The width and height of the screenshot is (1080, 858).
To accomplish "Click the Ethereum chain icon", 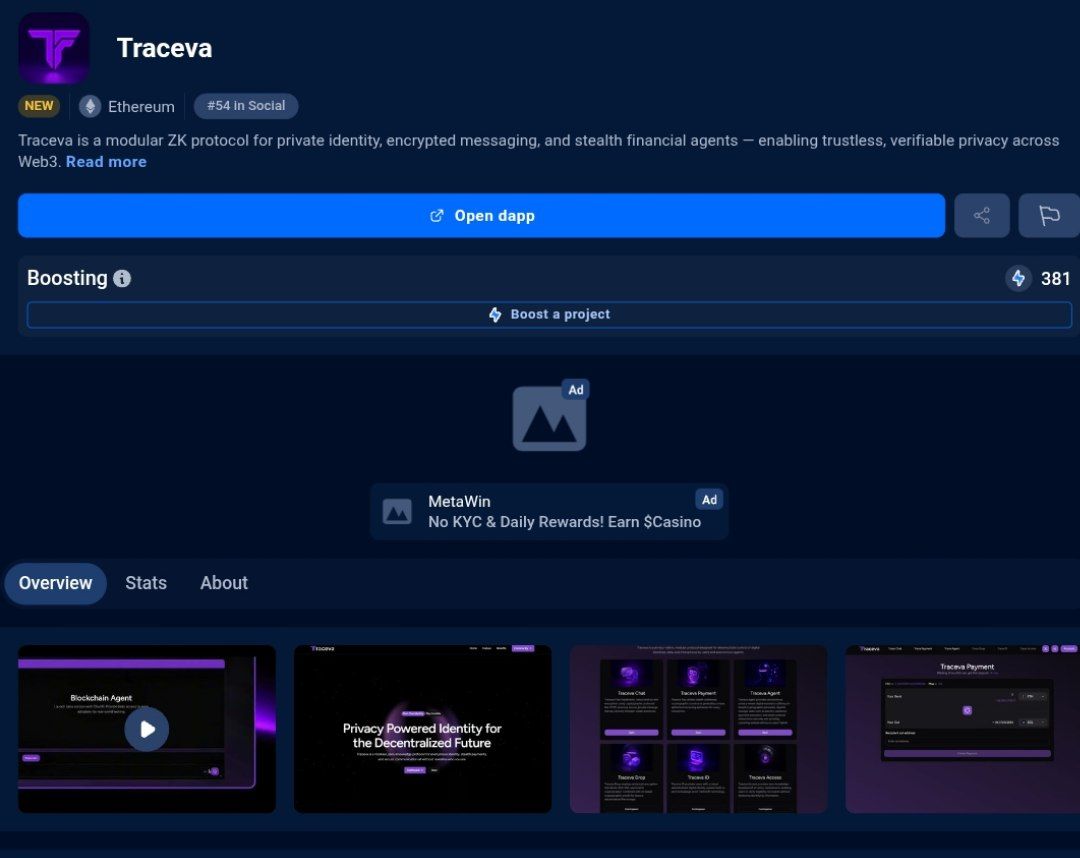I will click(90, 106).
